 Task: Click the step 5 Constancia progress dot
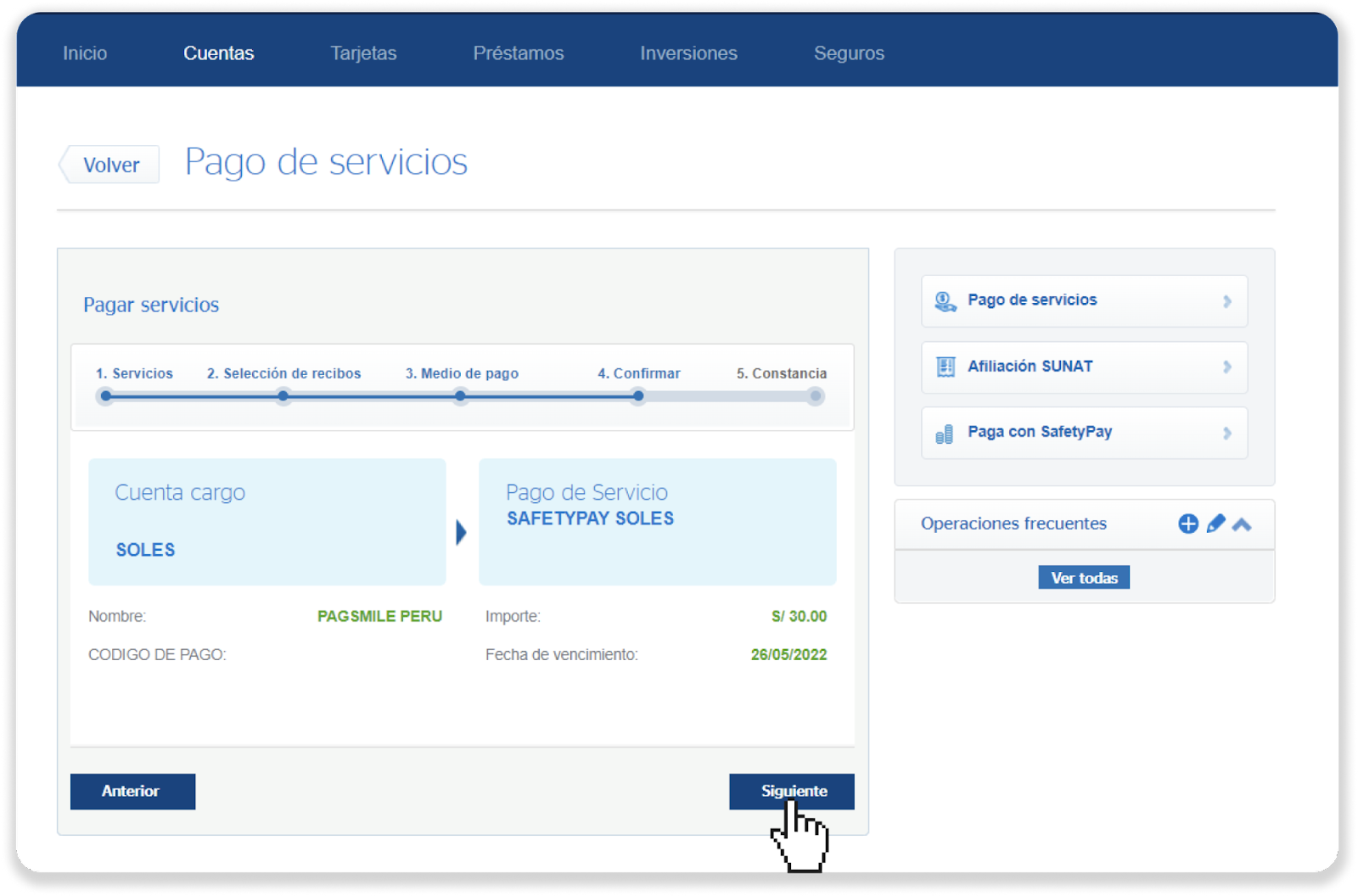(815, 396)
